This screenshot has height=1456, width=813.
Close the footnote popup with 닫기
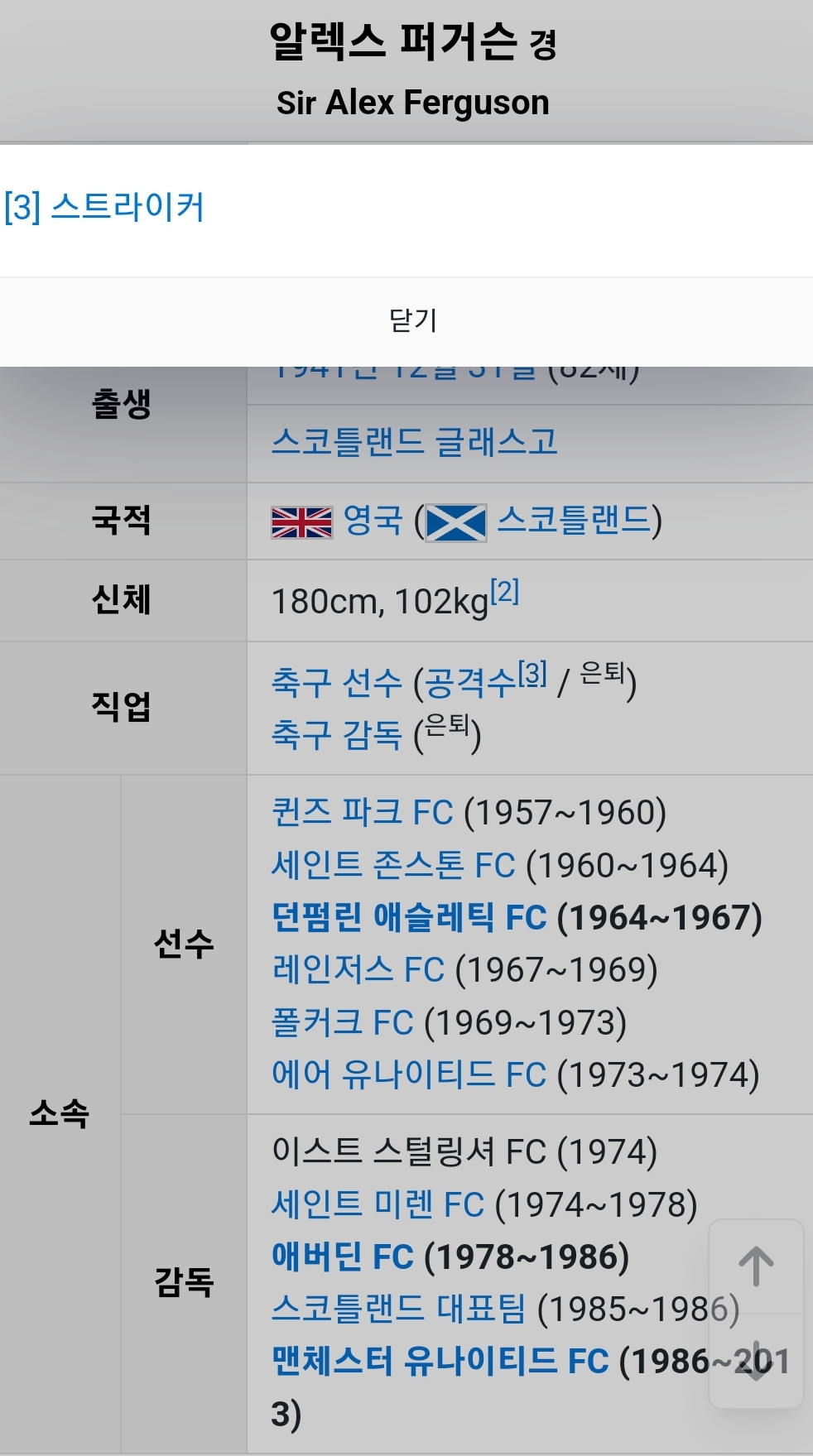[x=413, y=320]
